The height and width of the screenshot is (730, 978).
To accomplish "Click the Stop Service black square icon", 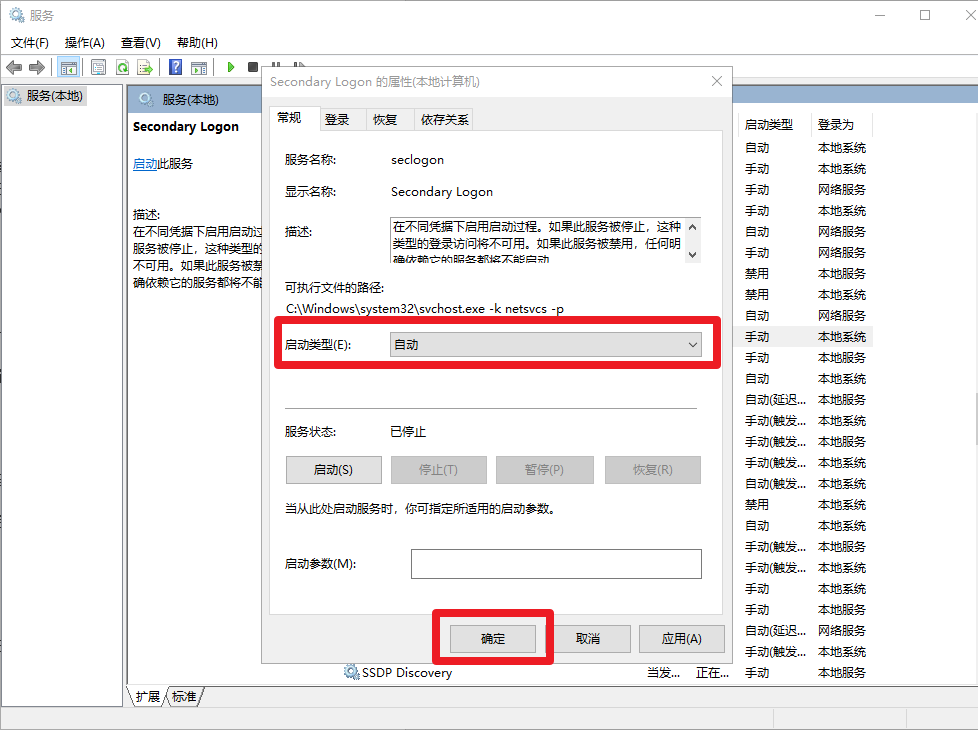I will (252, 67).
